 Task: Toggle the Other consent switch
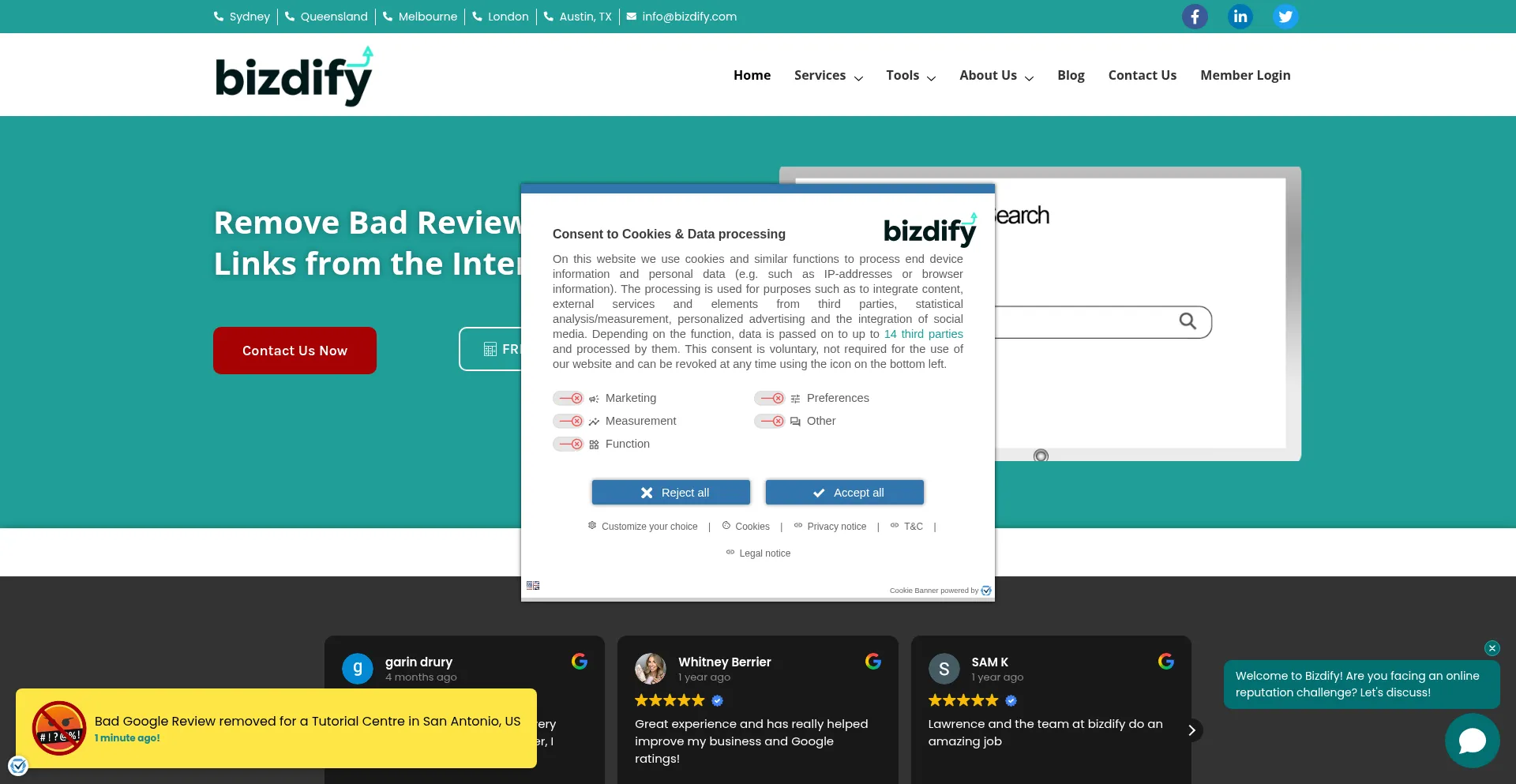coord(770,421)
